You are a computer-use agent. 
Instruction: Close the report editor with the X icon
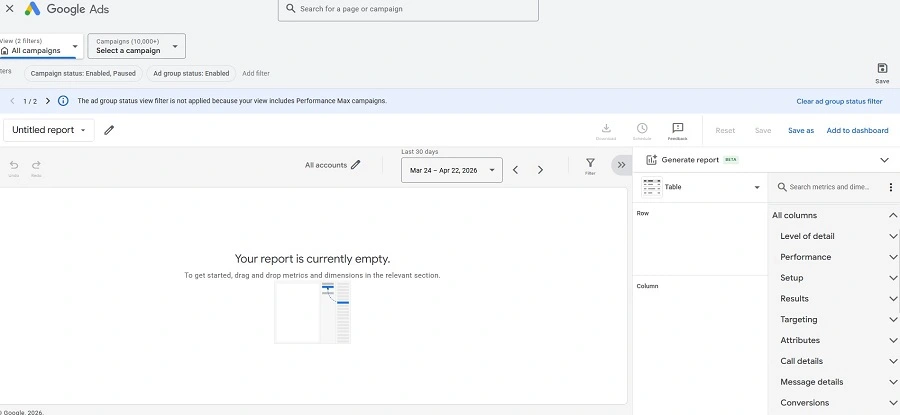tap(9, 9)
